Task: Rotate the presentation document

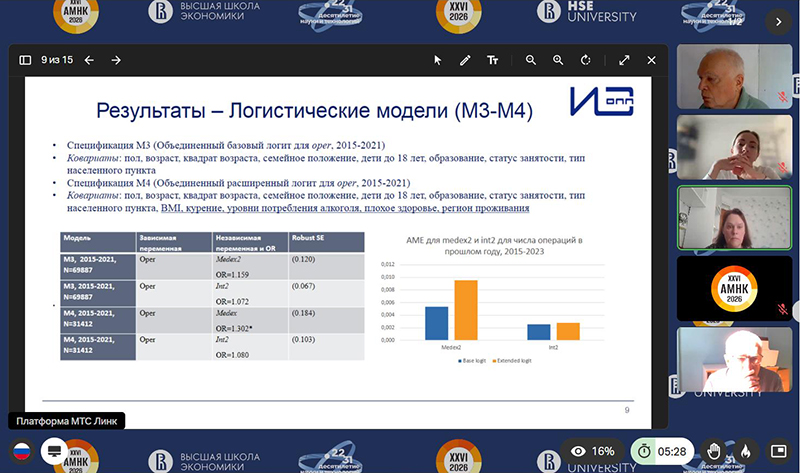Action: pyautogui.click(x=585, y=60)
